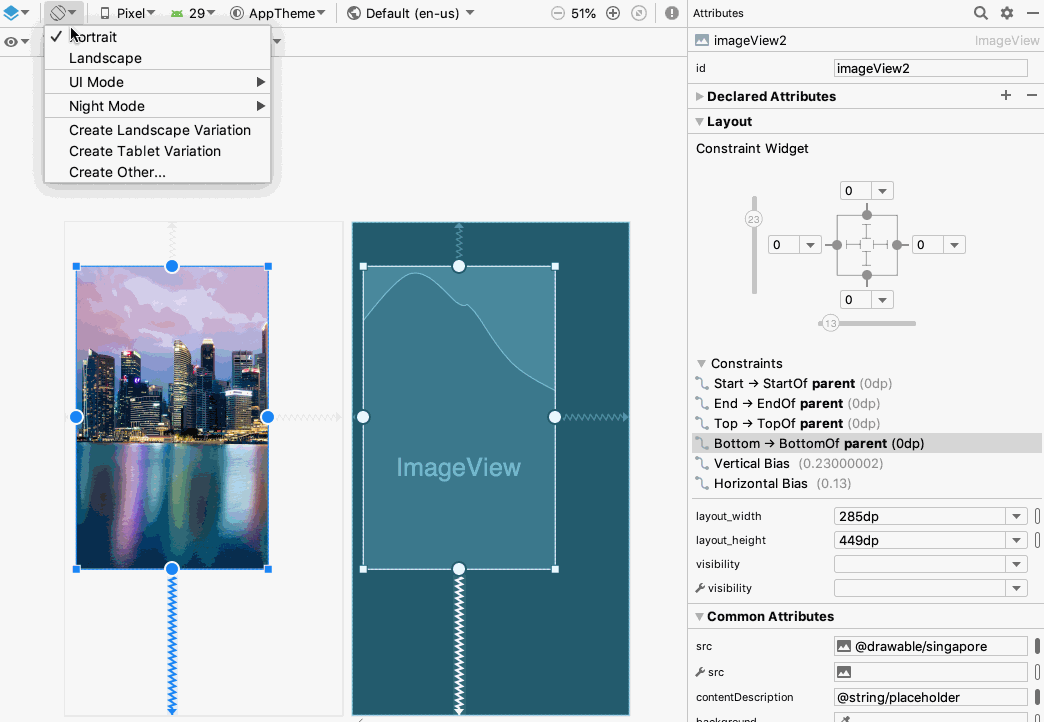Expand the layout_height value dropdown
This screenshot has width=1044, height=722.
(x=1016, y=540)
